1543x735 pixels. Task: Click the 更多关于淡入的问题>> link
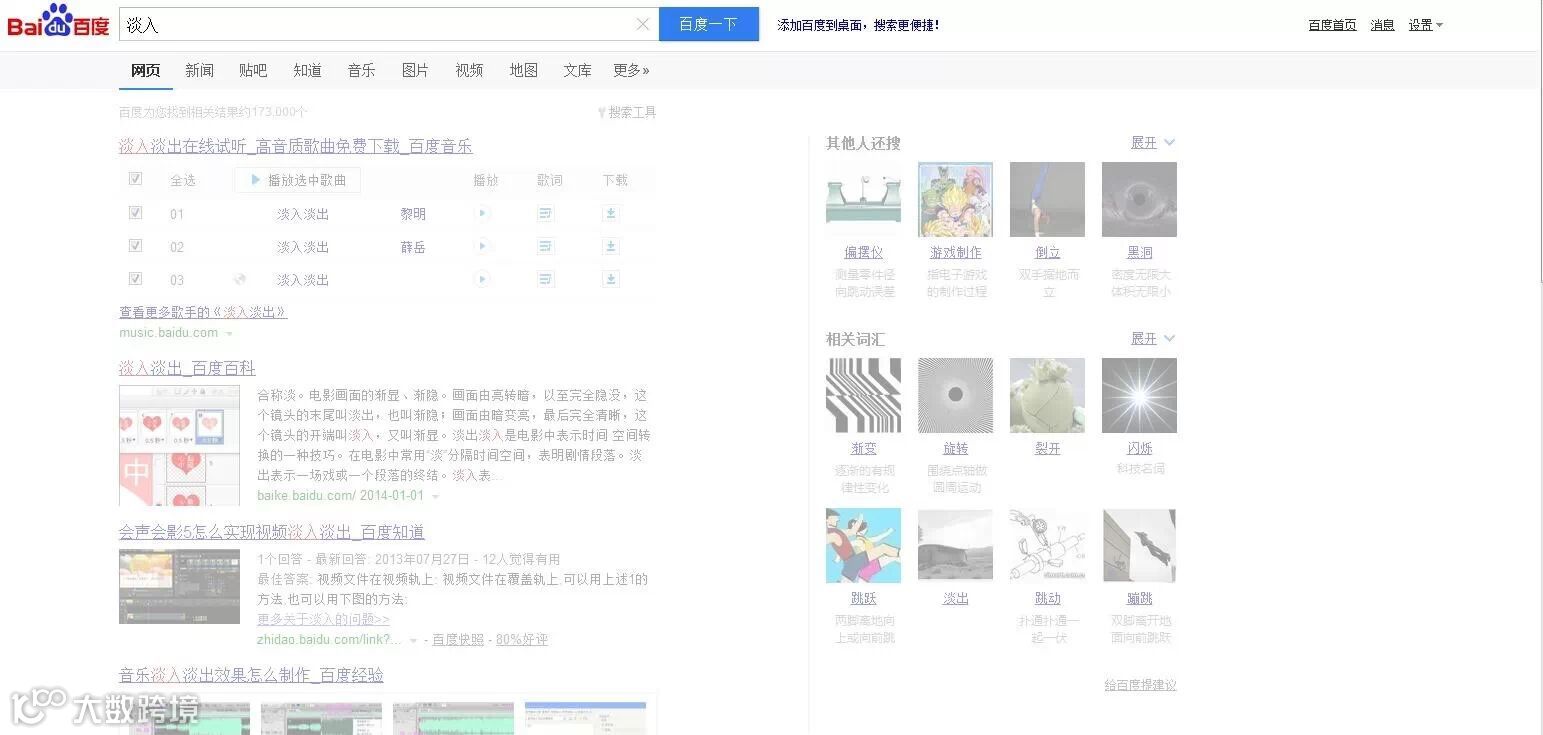pyautogui.click(x=323, y=620)
